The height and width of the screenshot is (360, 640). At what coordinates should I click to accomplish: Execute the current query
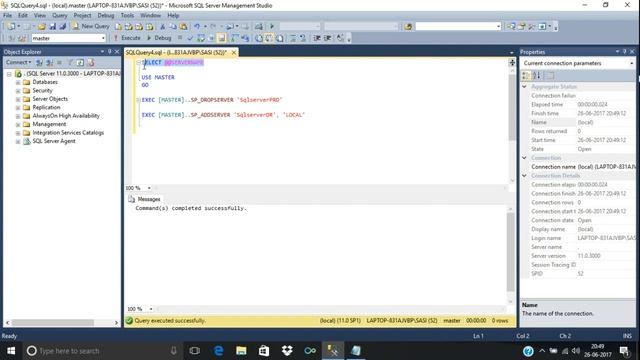pyautogui.click(x=127, y=38)
